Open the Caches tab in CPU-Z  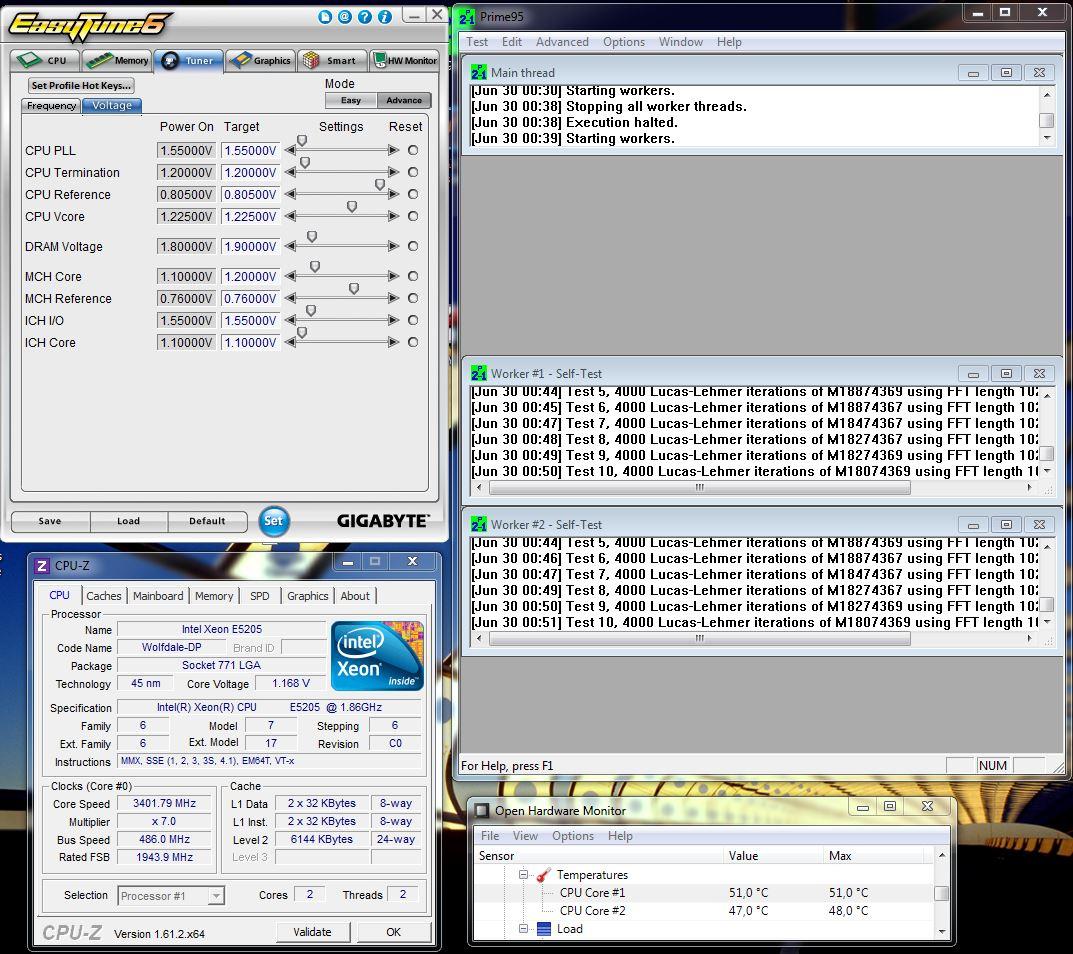click(103, 596)
